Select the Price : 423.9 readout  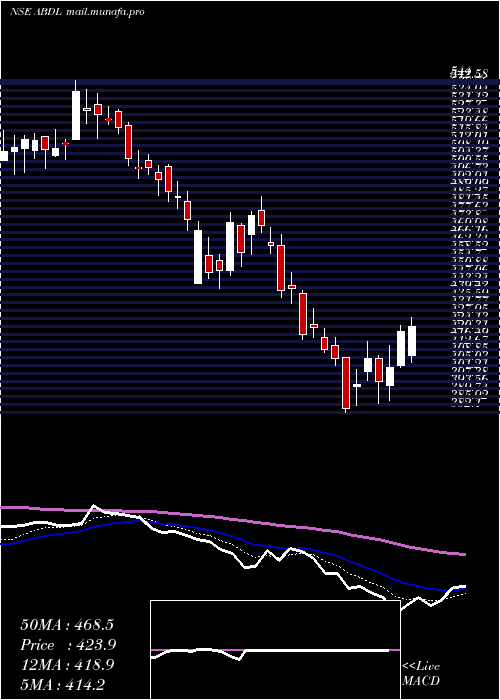tap(68, 645)
